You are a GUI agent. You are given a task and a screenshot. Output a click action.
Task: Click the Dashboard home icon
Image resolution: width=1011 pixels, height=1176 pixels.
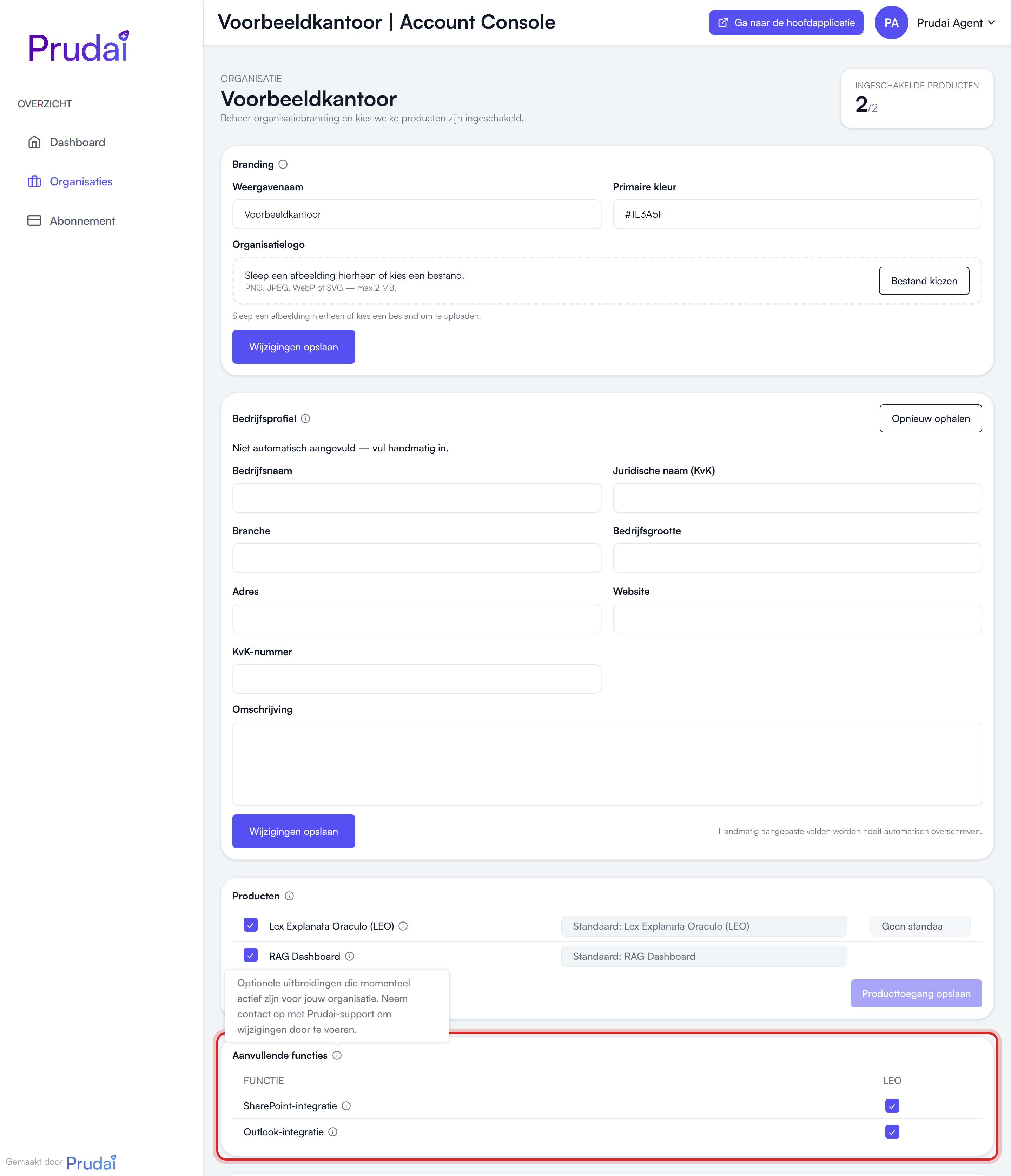coord(34,142)
